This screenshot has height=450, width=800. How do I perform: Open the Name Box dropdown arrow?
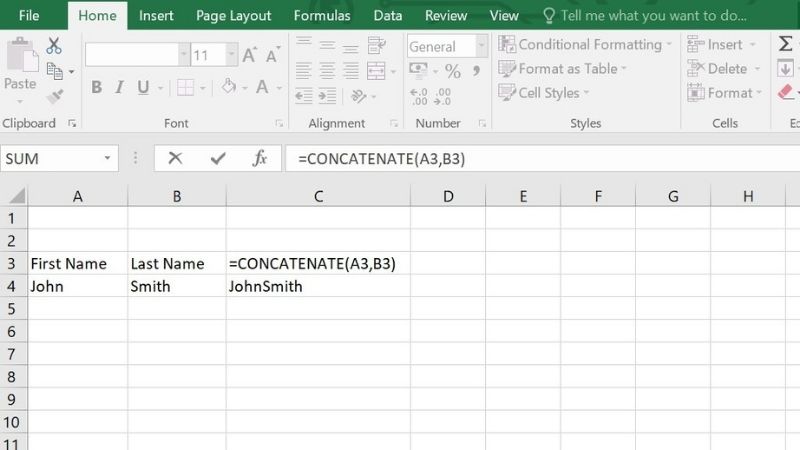108,158
